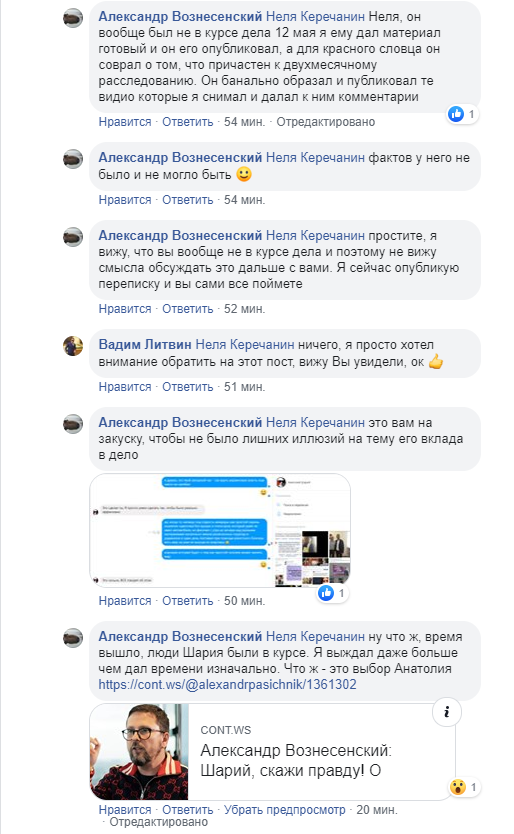Open Вадим Литвин's name link

coord(145,345)
